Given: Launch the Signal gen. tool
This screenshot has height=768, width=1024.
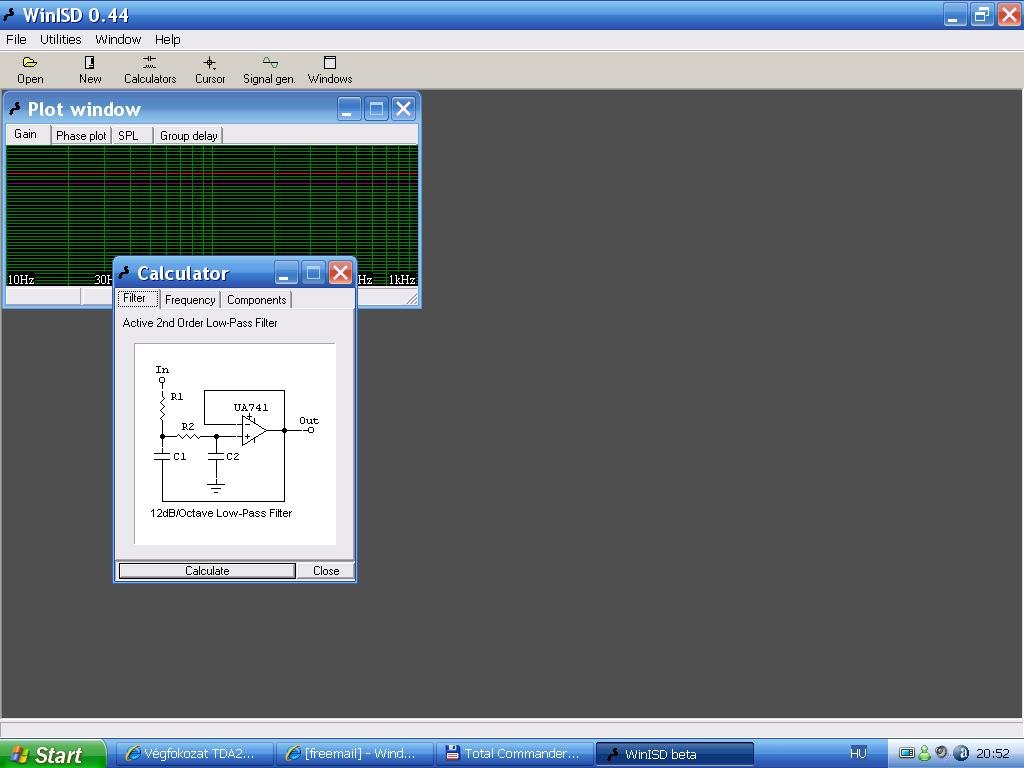Looking at the screenshot, I should (x=269, y=70).
